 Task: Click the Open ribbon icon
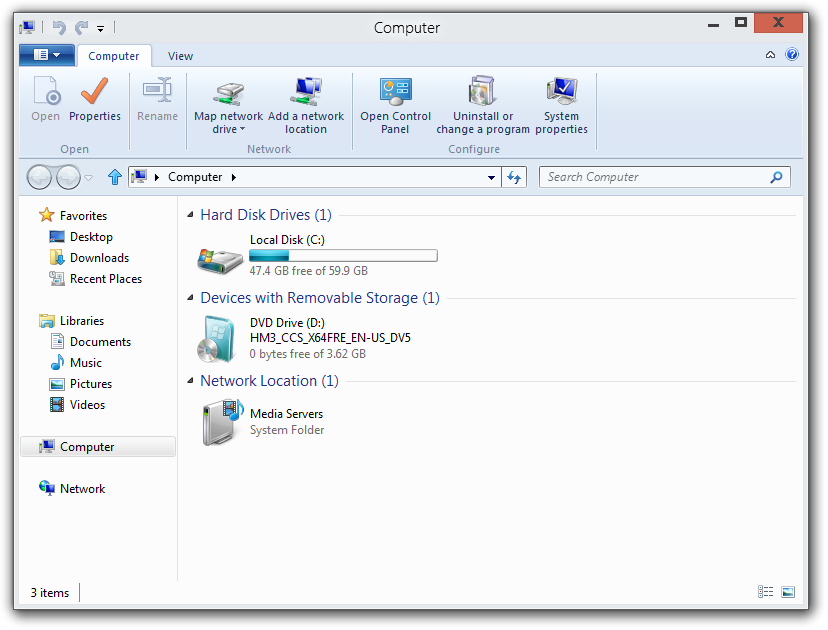pos(46,91)
